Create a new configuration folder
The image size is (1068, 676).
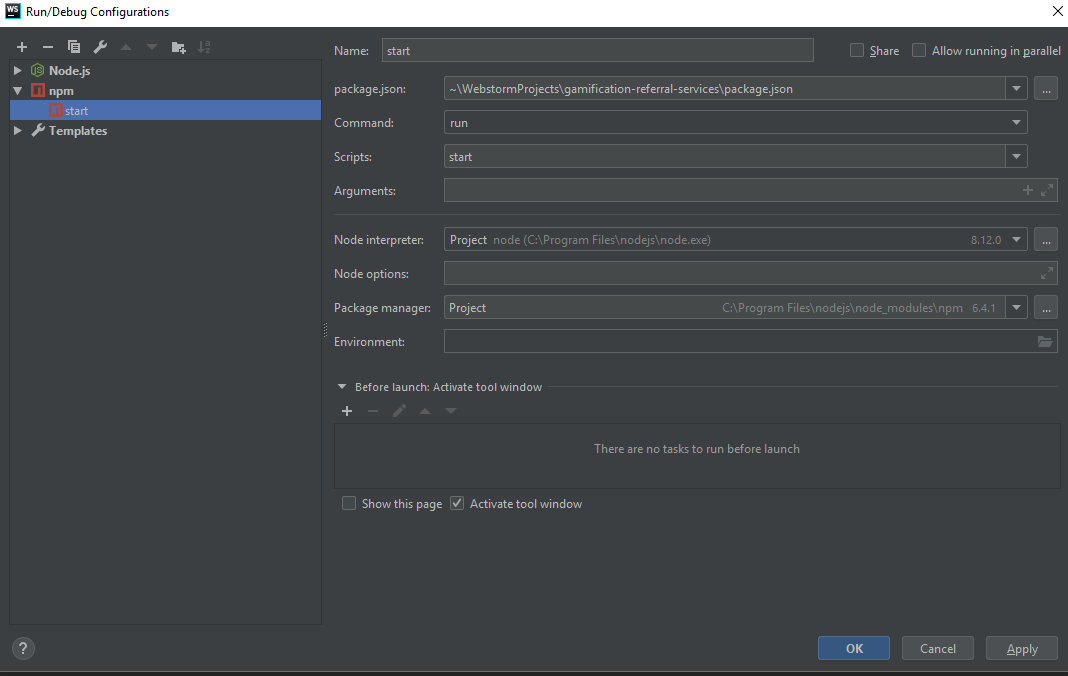tap(178, 46)
